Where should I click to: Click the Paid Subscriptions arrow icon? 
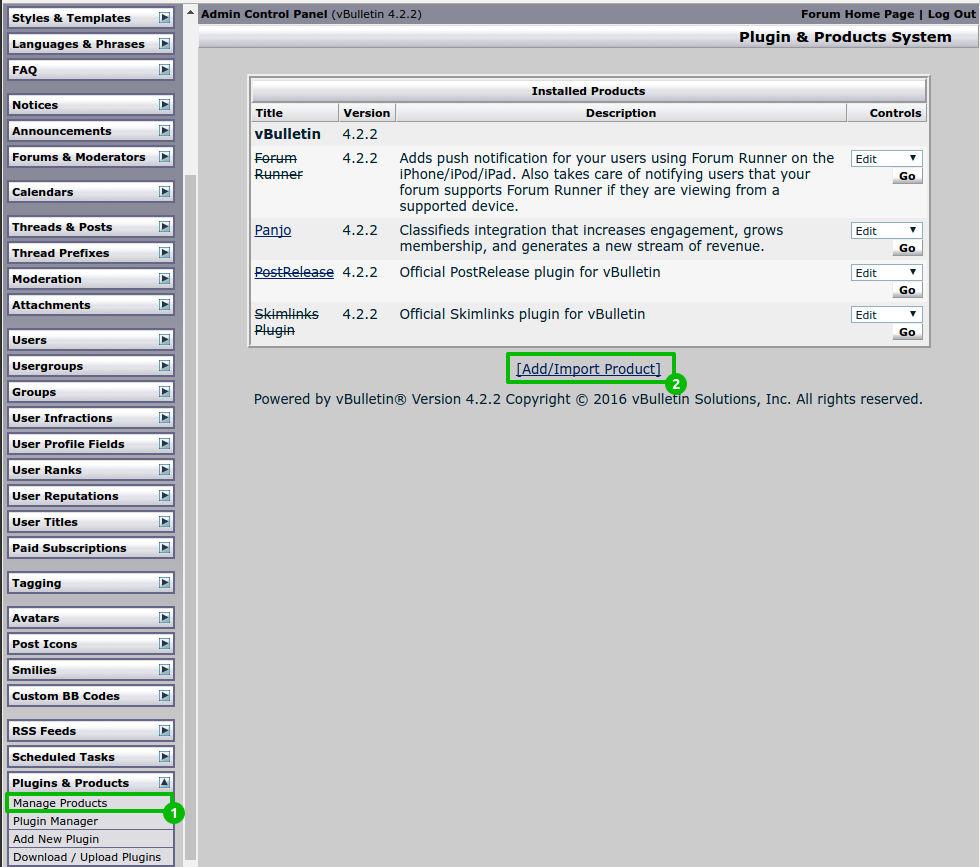pos(164,548)
